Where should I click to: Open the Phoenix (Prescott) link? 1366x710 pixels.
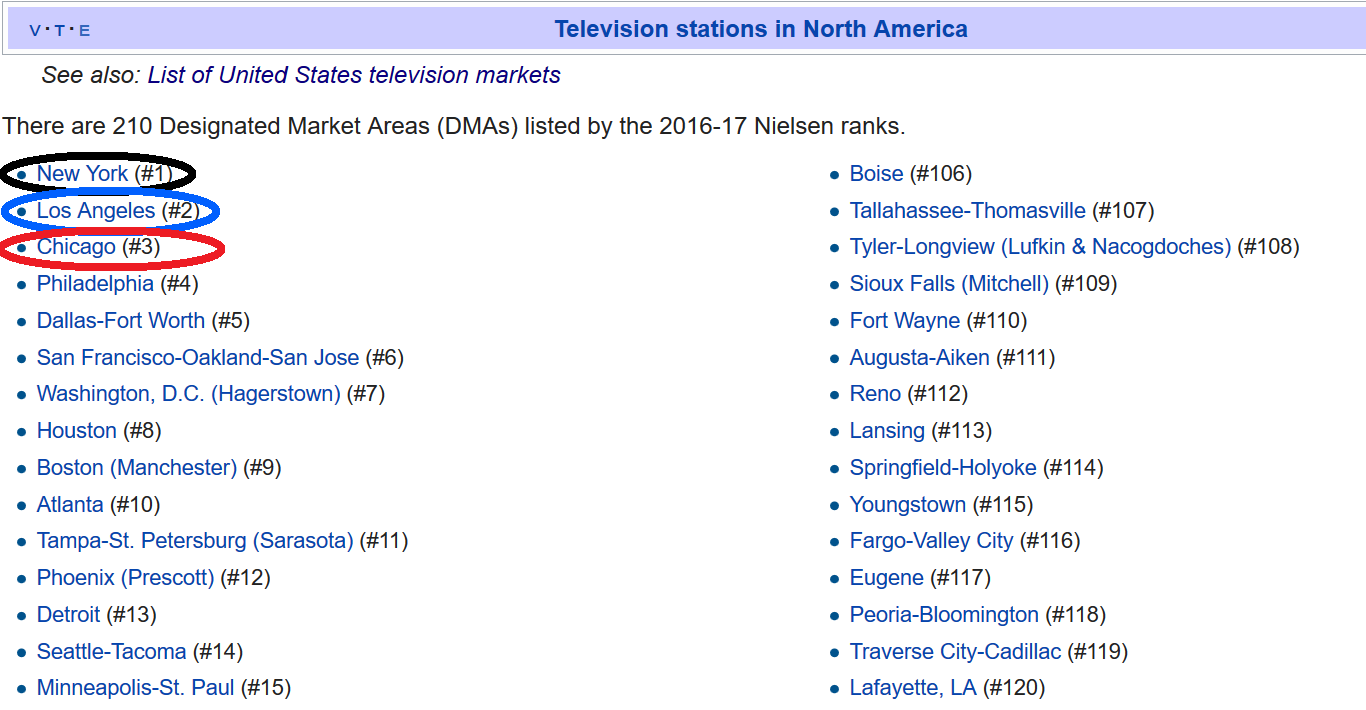pyautogui.click(x=126, y=578)
